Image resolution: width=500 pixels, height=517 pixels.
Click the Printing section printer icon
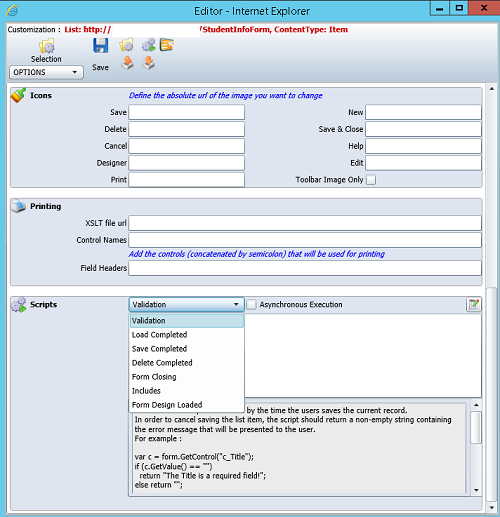[x=18, y=206]
